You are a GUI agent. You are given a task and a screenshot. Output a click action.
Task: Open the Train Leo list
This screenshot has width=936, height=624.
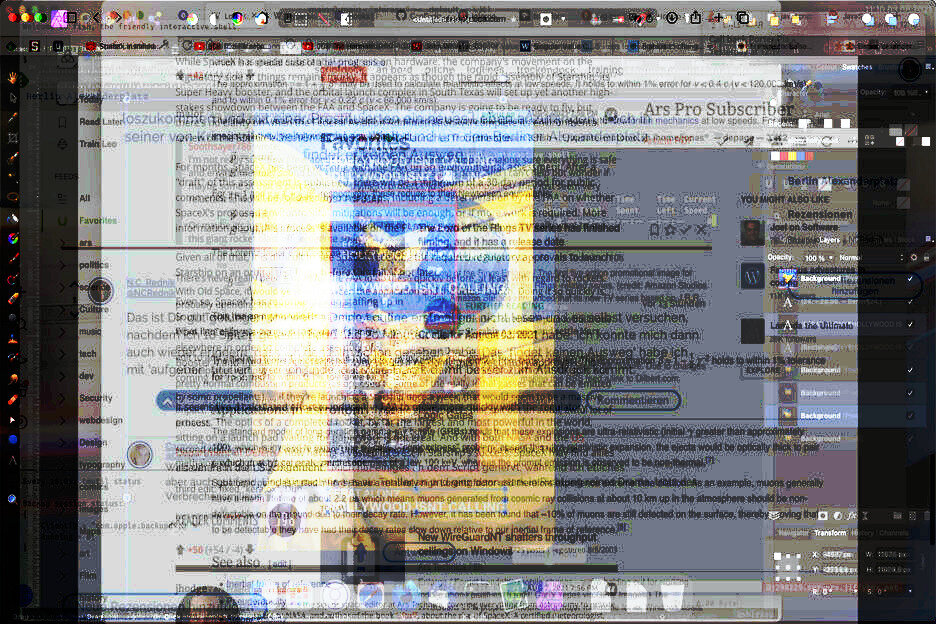[98, 144]
